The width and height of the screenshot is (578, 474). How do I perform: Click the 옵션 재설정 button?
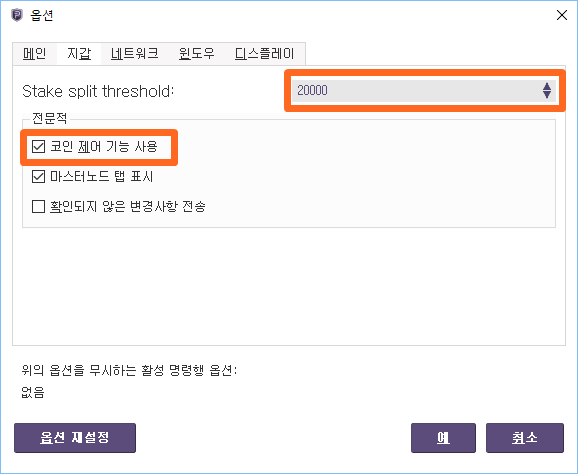(75, 438)
